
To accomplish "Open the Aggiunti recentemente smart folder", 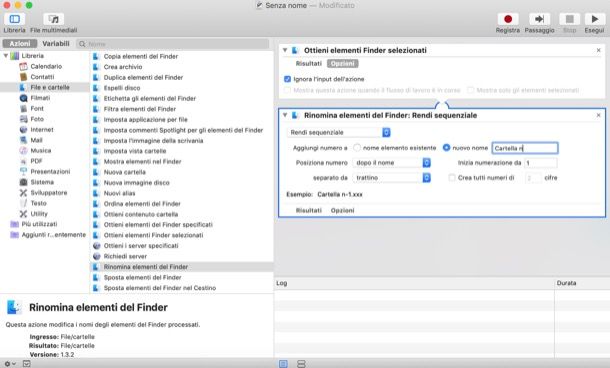I will (53, 235).
